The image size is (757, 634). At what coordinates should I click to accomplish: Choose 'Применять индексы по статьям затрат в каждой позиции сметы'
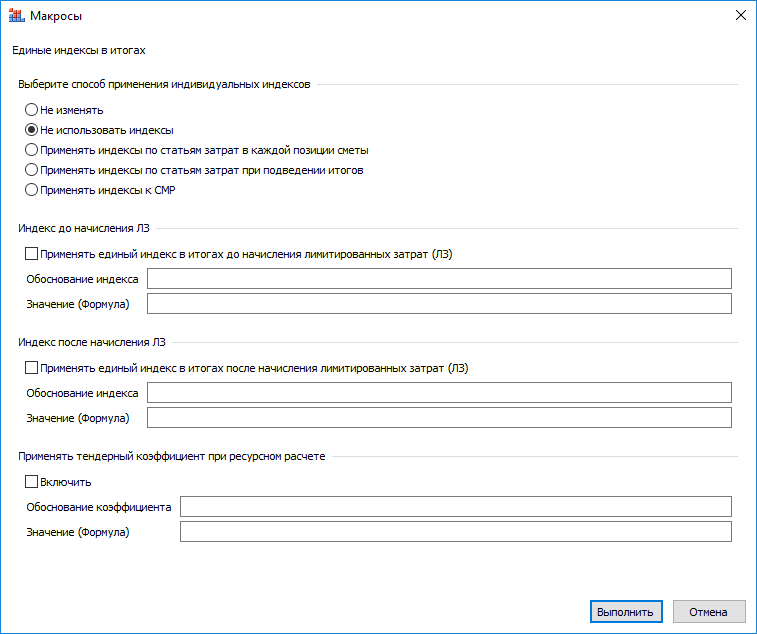coord(32,150)
